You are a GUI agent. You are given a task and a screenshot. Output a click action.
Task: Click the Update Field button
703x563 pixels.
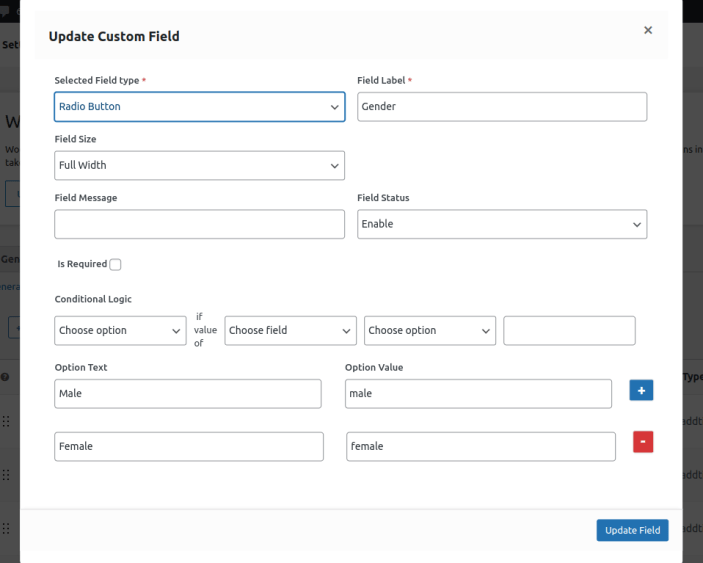point(632,530)
